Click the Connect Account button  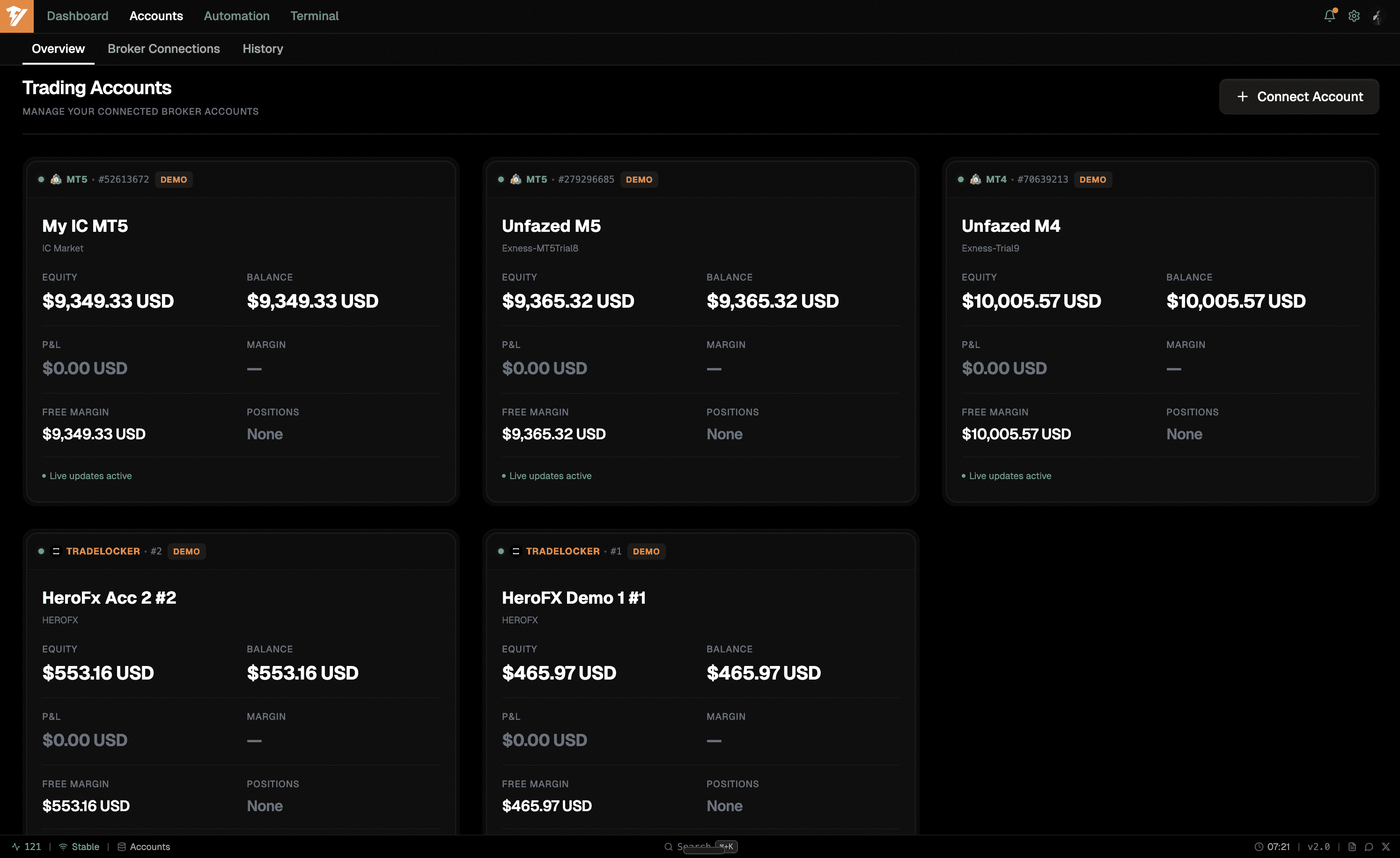pos(1299,96)
